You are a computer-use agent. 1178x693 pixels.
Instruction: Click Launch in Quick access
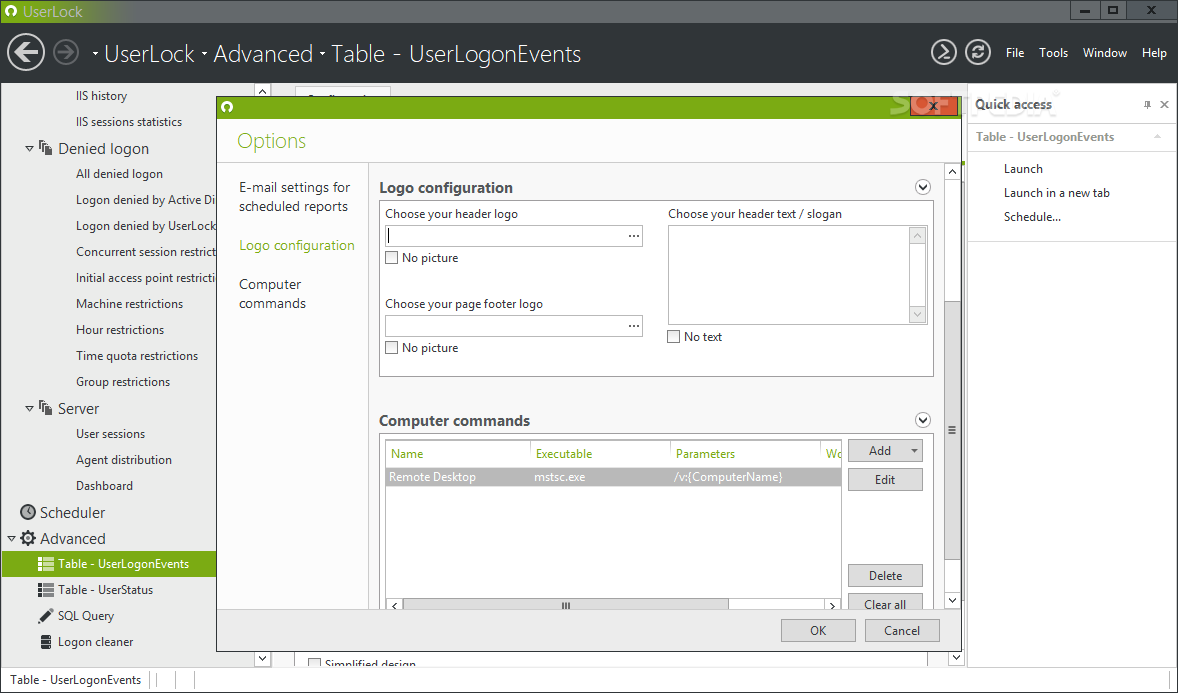pos(1023,168)
